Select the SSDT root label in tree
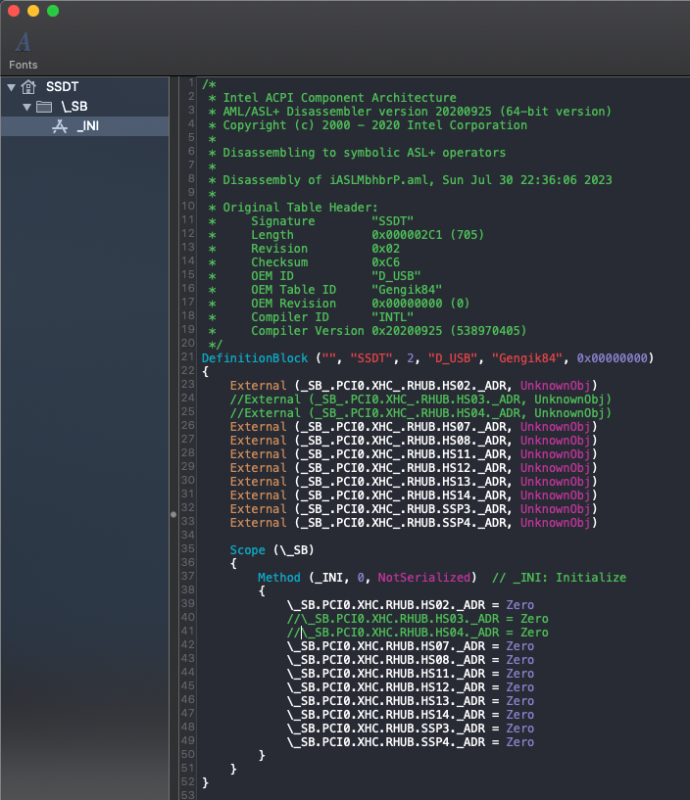The height and width of the screenshot is (800, 690). [x=62, y=87]
